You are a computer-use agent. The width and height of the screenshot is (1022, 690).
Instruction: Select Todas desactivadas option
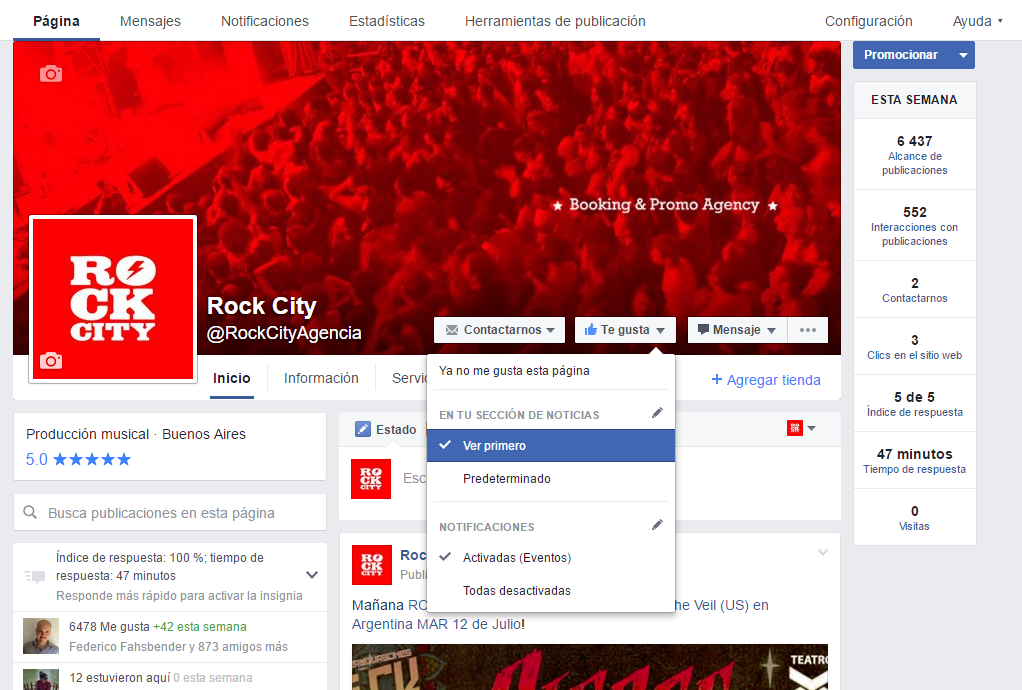pyautogui.click(x=551, y=591)
